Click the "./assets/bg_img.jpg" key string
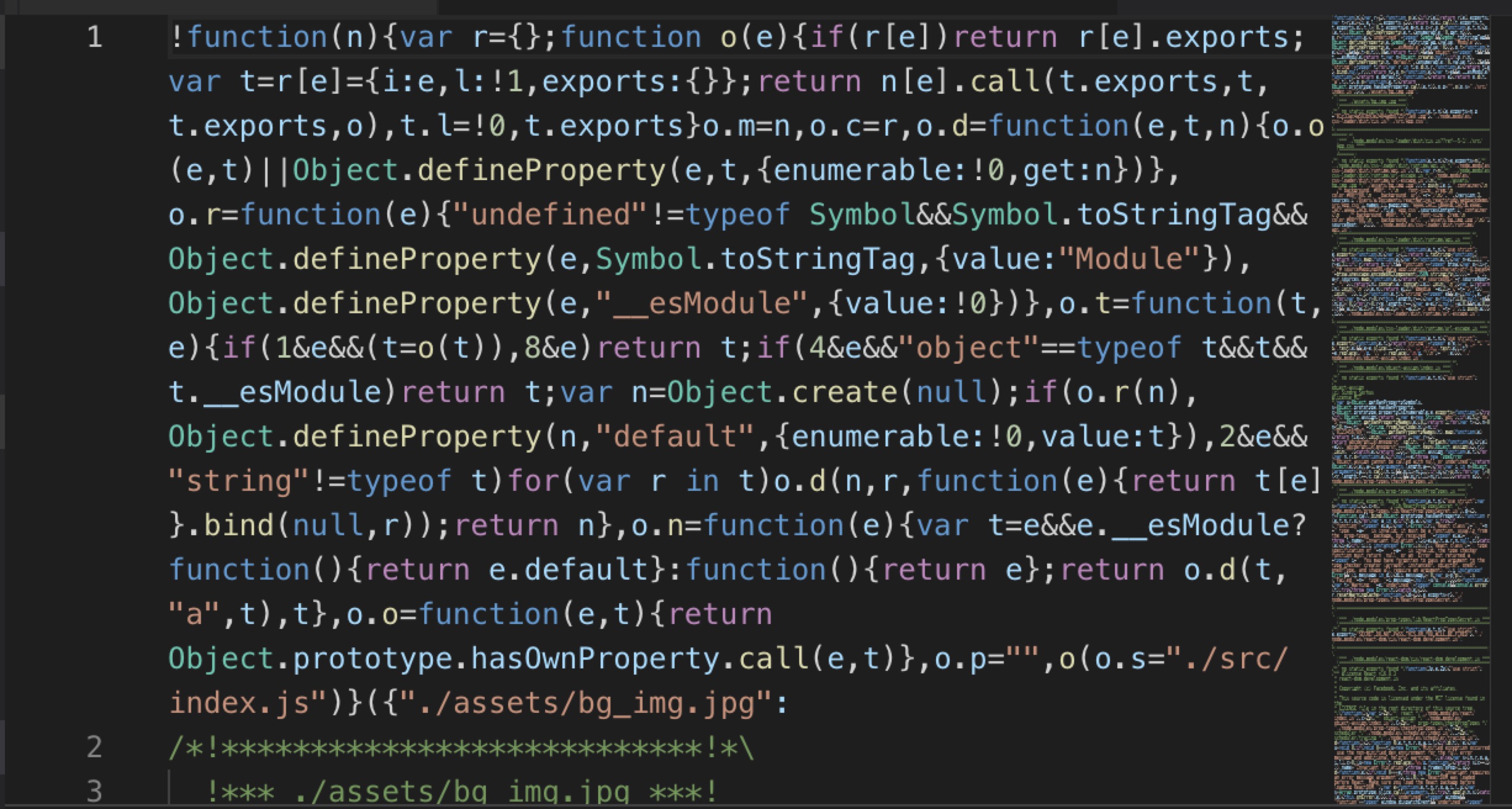Image resolution: width=1512 pixels, height=809 pixels. (586, 703)
